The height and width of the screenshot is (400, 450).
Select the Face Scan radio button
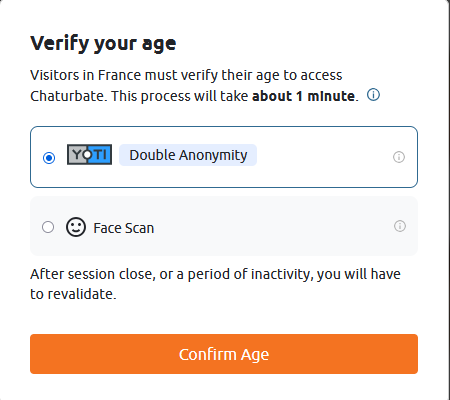[x=48, y=227]
